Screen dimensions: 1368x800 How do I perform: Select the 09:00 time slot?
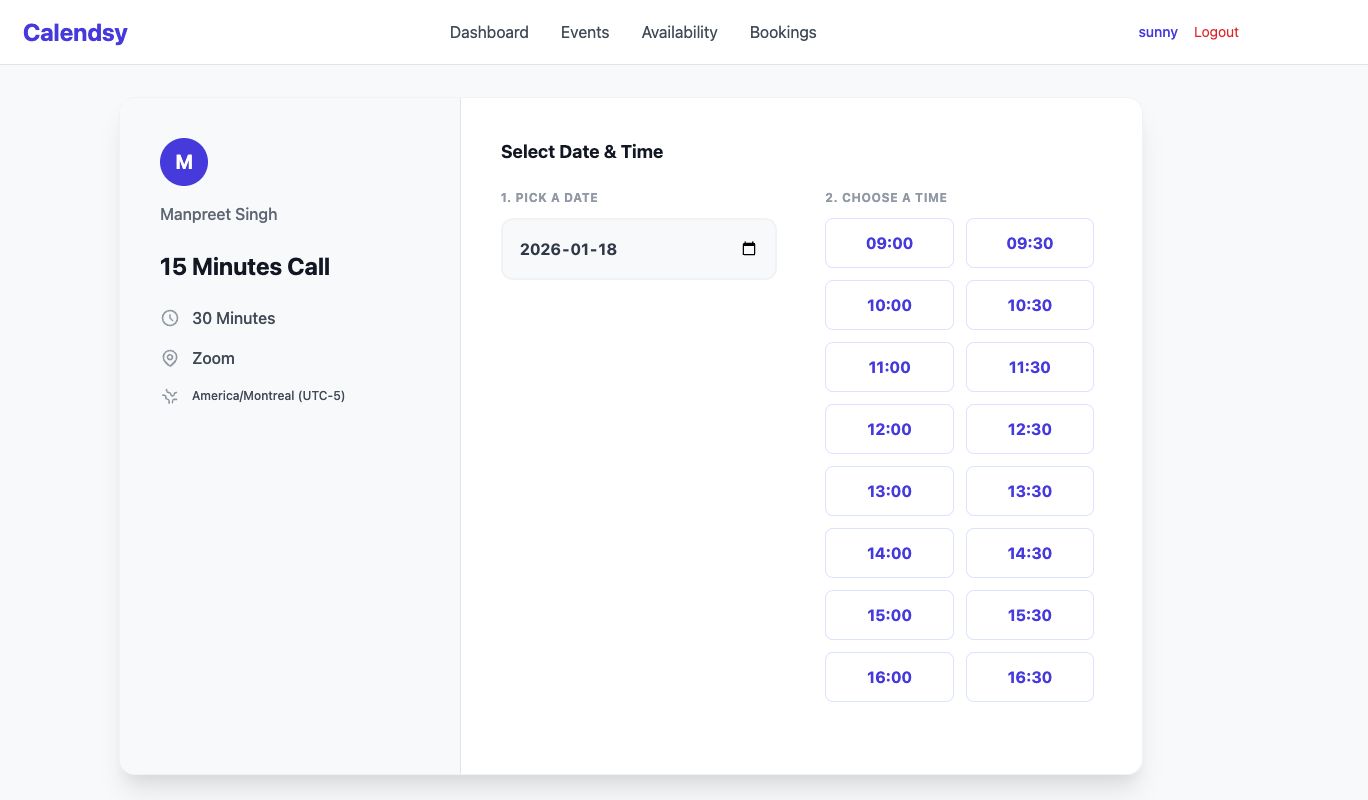click(889, 243)
